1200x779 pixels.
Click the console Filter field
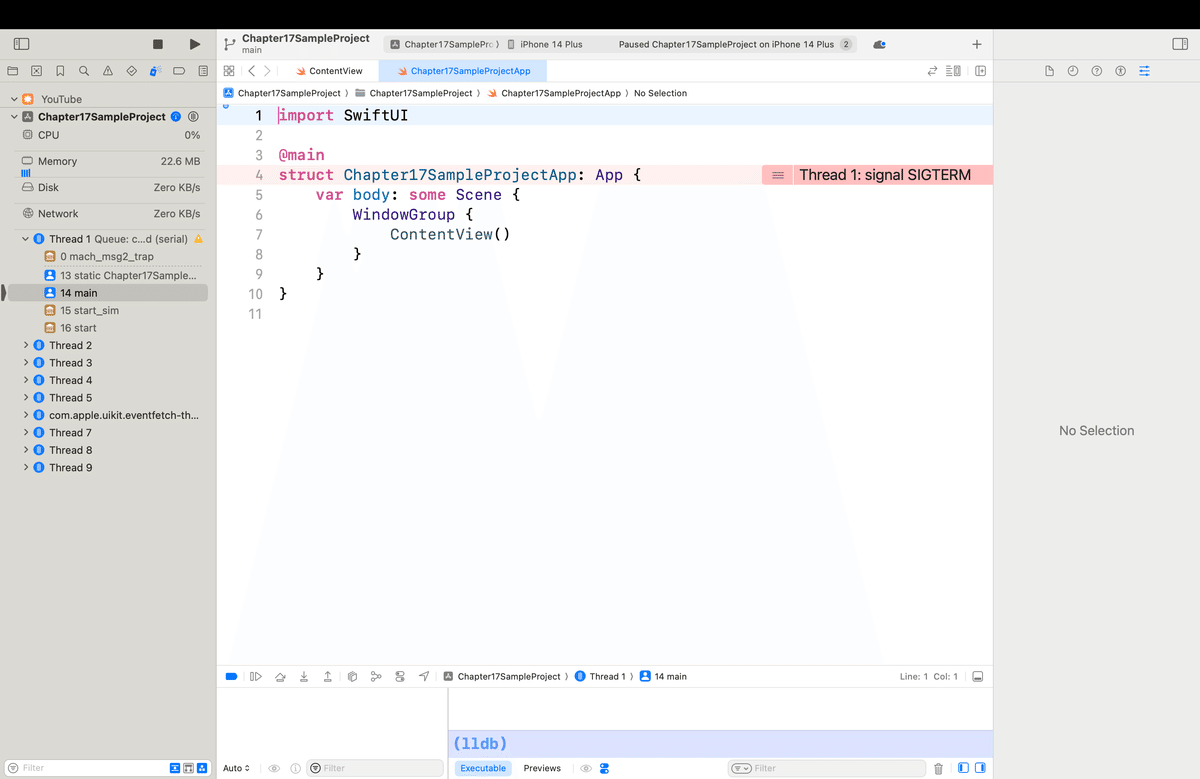[827, 768]
